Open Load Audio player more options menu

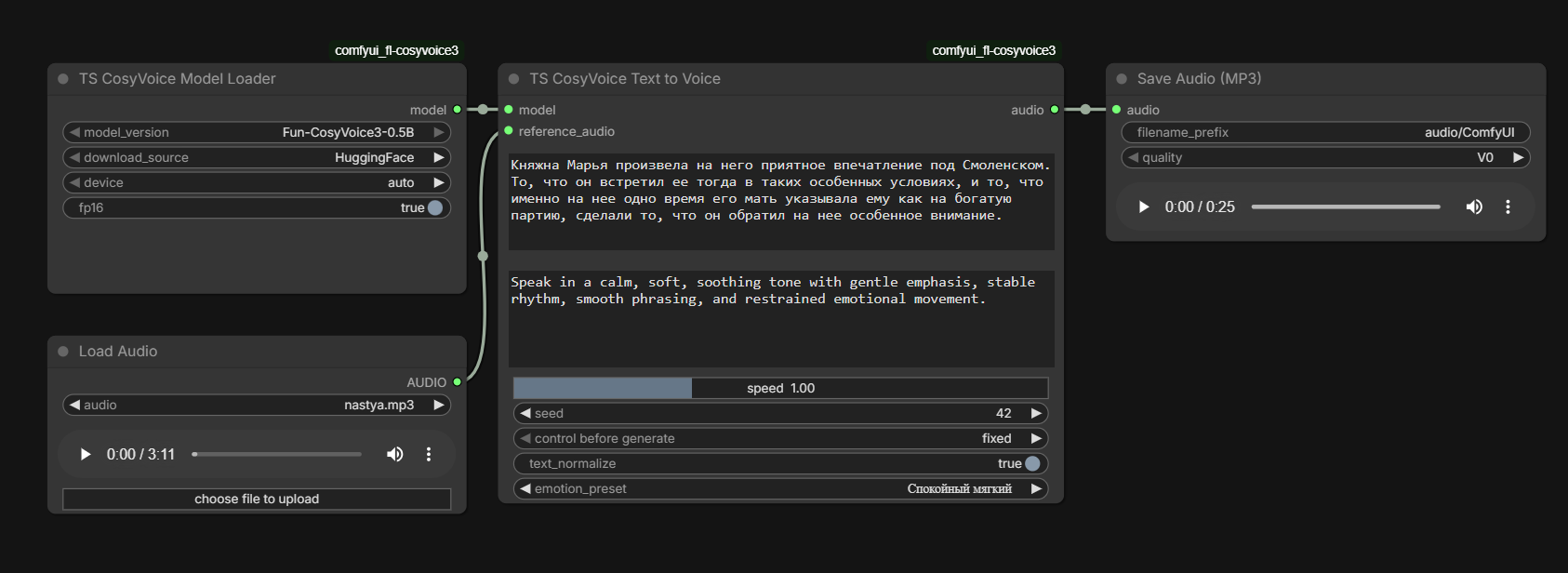[x=429, y=454]
